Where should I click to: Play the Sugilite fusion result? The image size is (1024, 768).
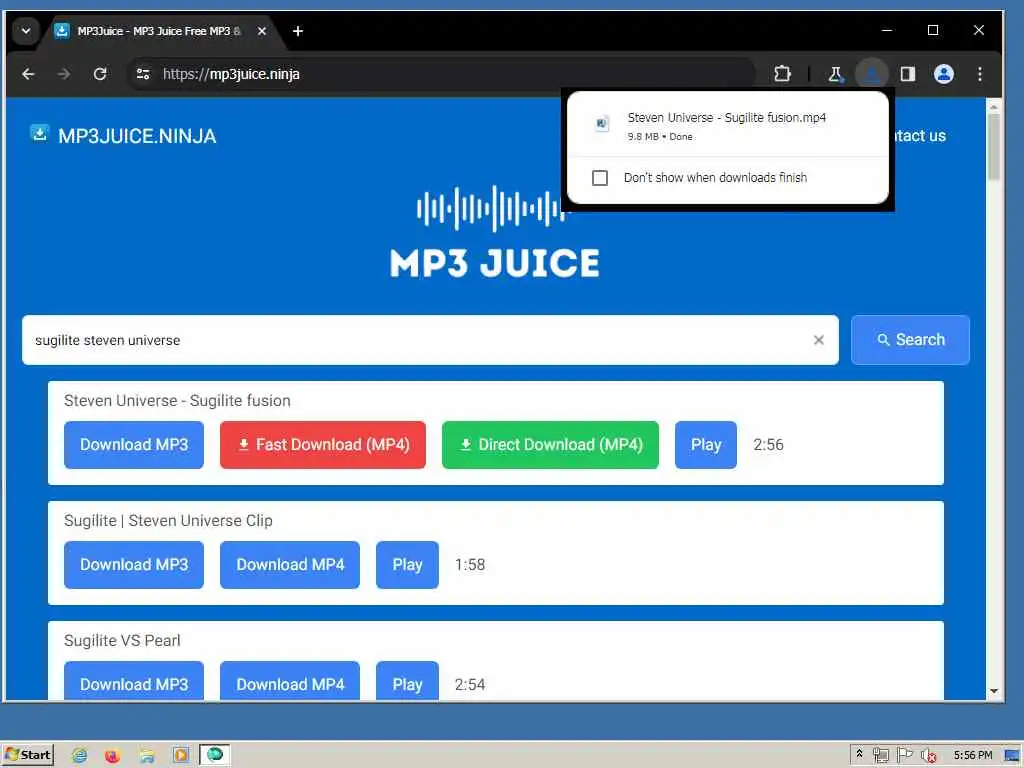[x=706, y=445]
